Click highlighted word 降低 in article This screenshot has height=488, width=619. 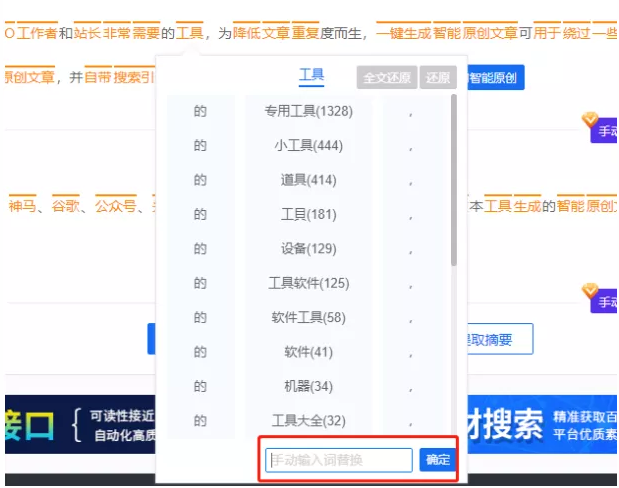tap(246, 33)
